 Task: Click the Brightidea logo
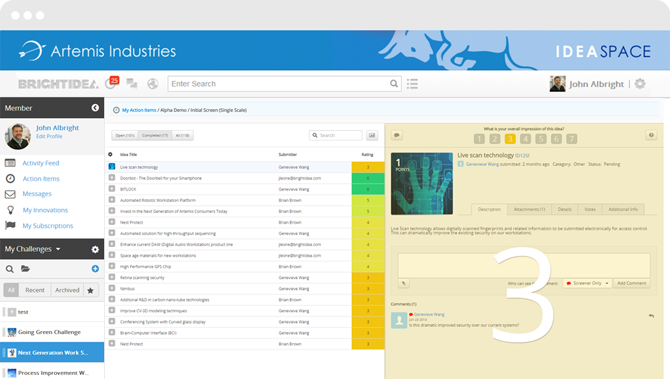click(x=58, y=84)
